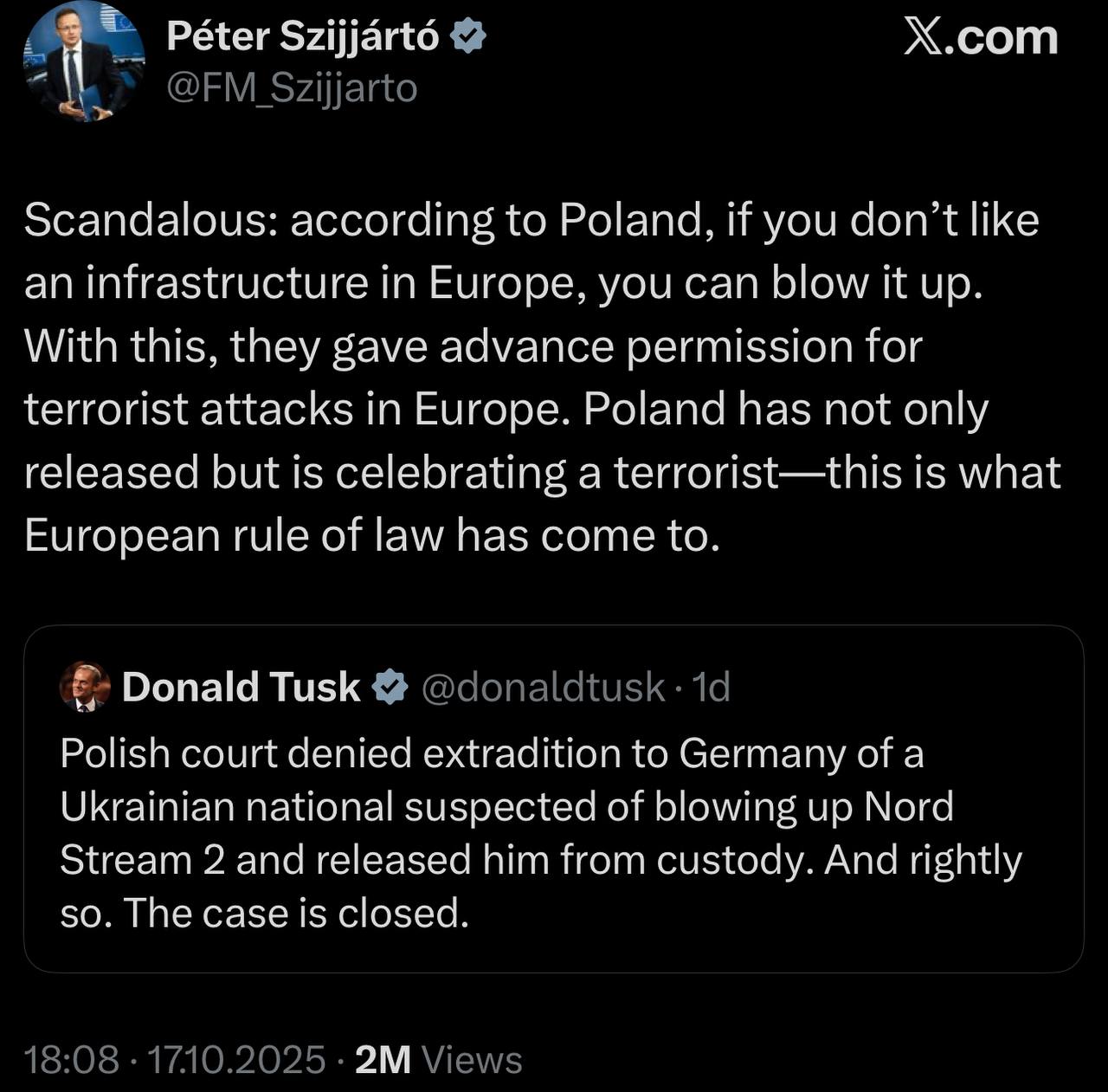Open Donald Tusk's small avatar
The image size is (1108, 1092).
[x=84, y=687]
